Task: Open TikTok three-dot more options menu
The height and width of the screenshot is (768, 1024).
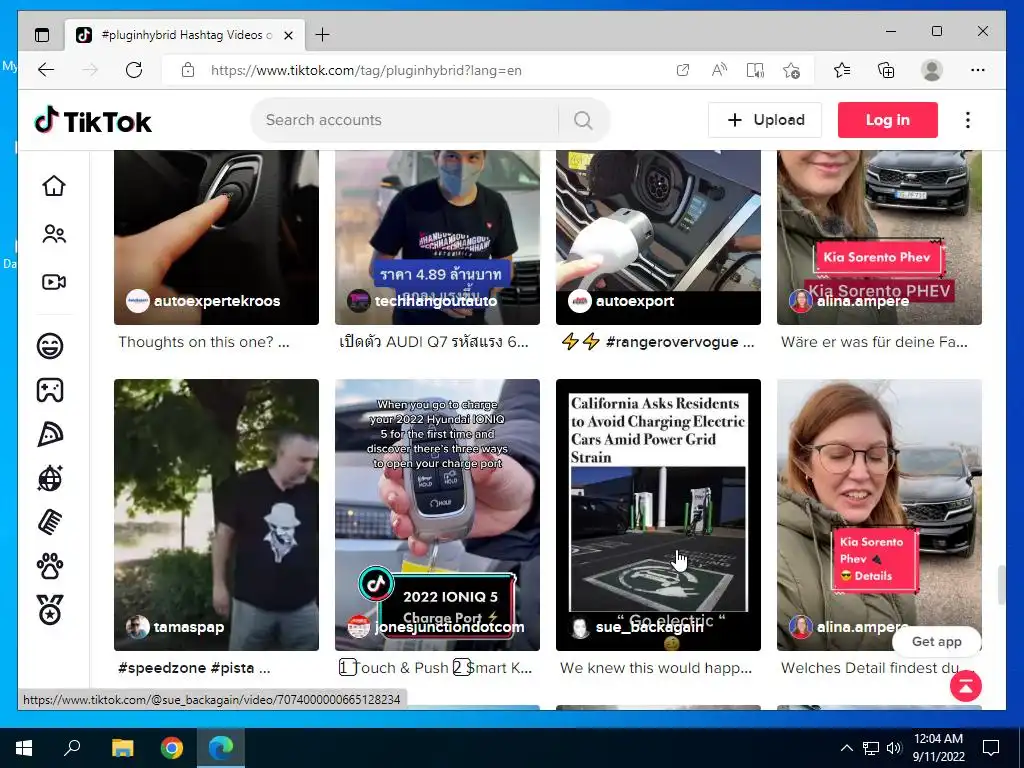Action: [968, 120]
